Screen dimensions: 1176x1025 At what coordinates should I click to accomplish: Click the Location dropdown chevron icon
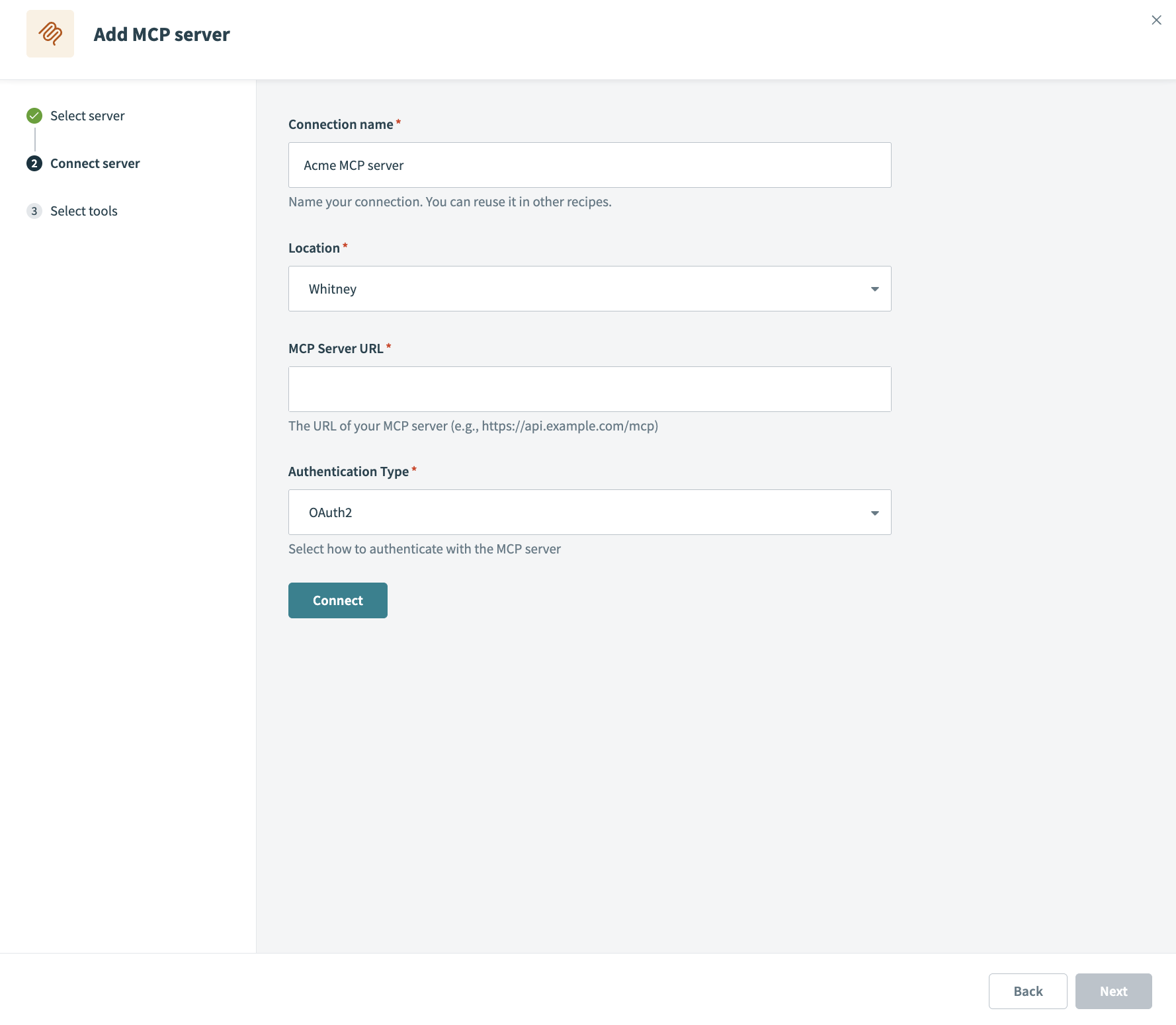(874, 288)
